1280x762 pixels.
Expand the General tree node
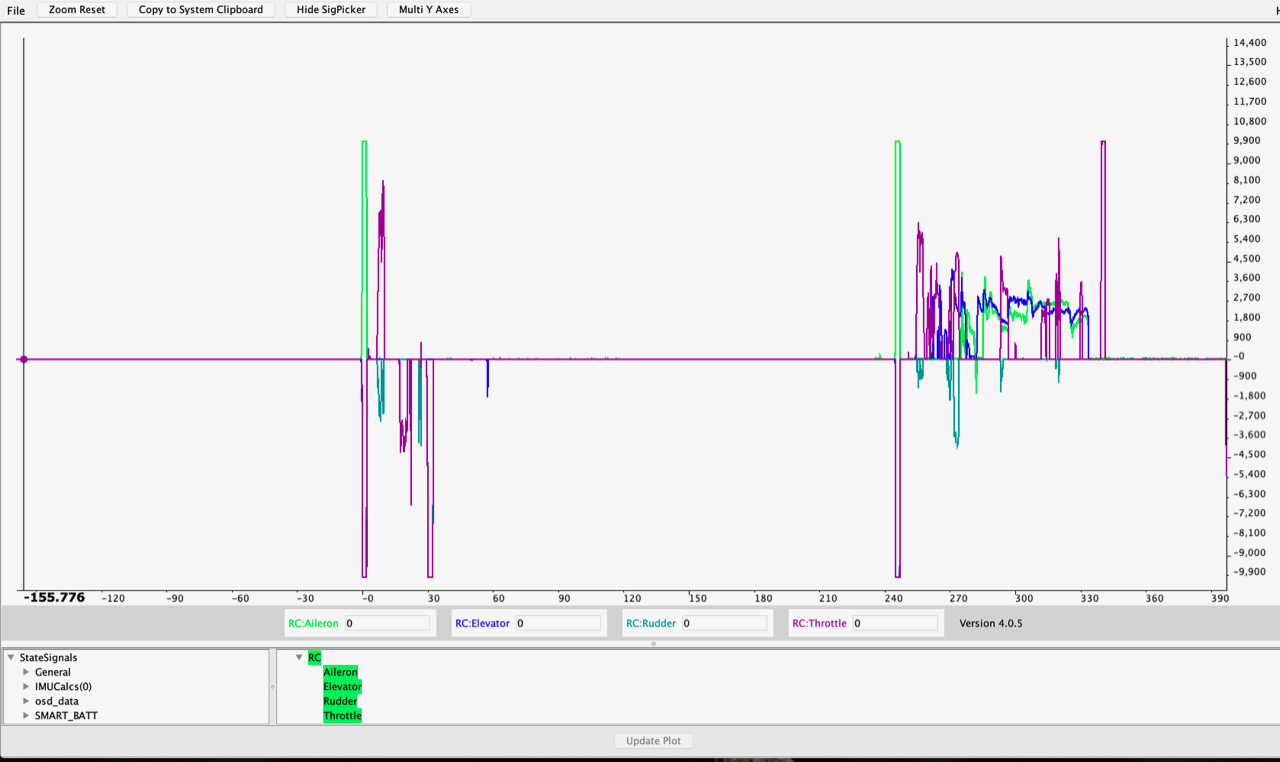[27, 672]
